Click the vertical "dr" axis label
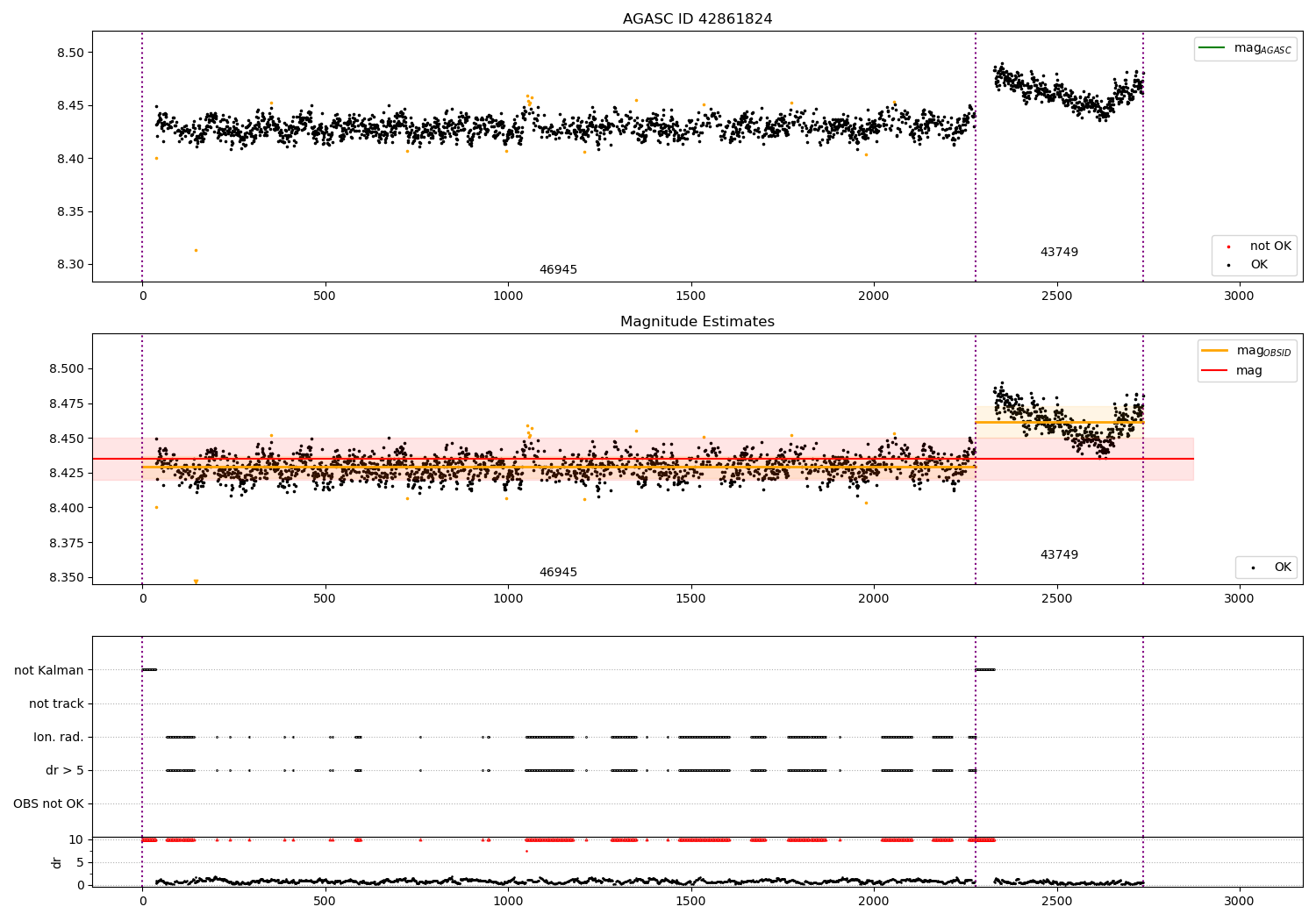The width and height of the screenshot is (1316, 921). pyautogui.click(x=57, y=862)
